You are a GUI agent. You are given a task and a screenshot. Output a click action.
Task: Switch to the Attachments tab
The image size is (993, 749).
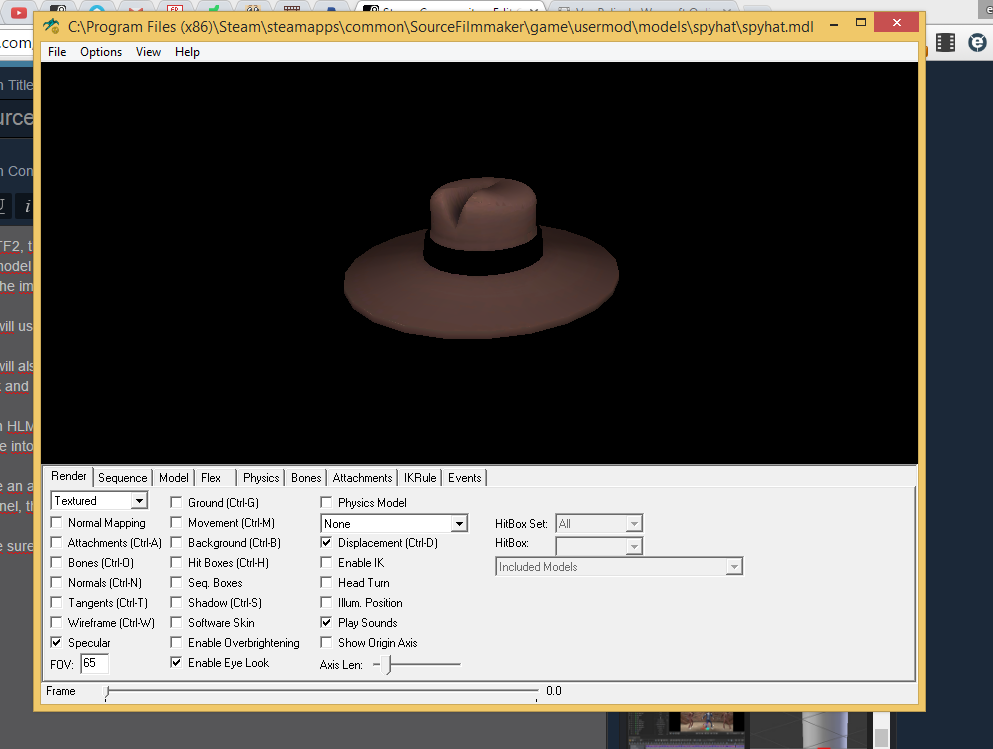(362, 478)
